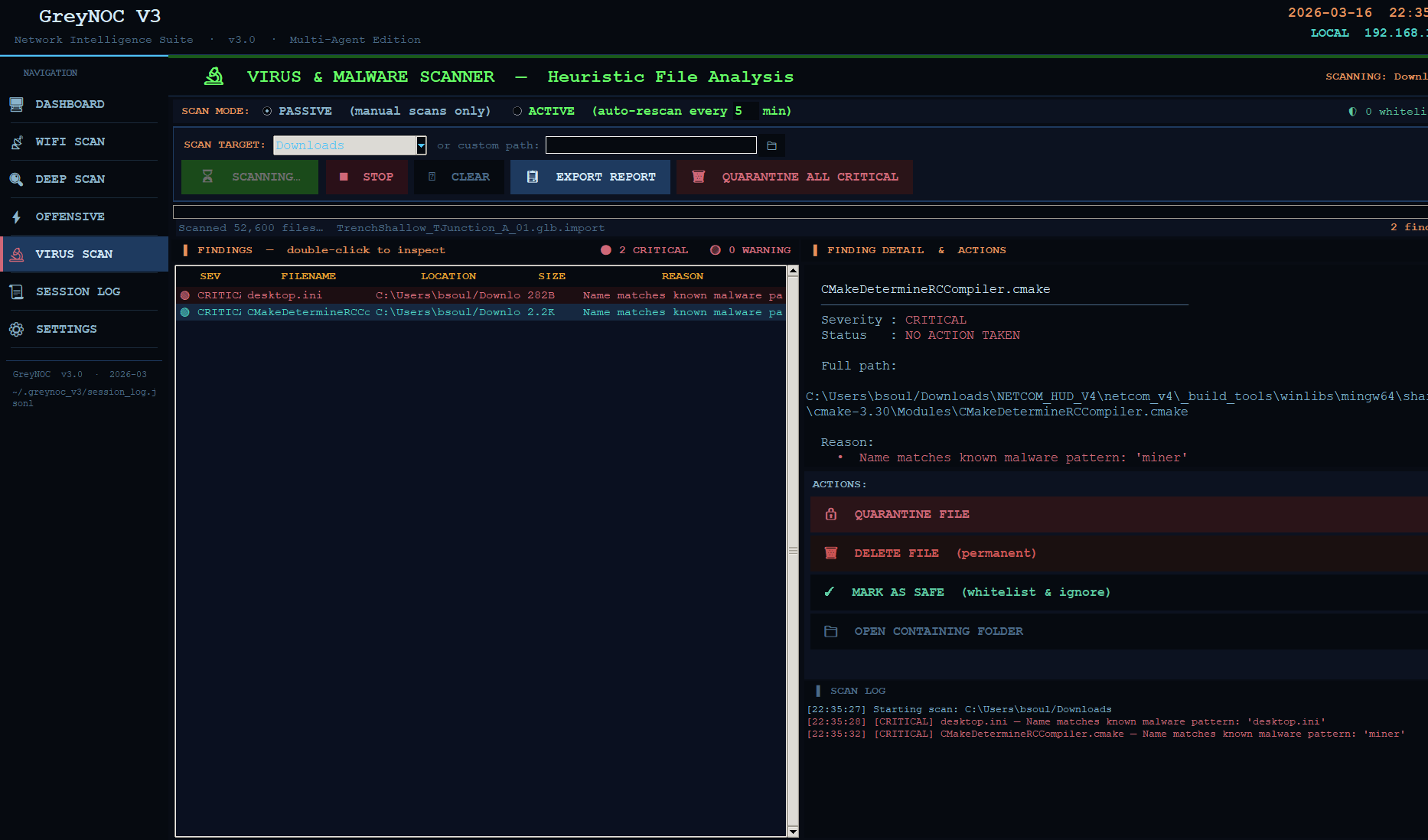
Task: Click the Deep Scan magnifier icon
Action: (x=16, y=179)
